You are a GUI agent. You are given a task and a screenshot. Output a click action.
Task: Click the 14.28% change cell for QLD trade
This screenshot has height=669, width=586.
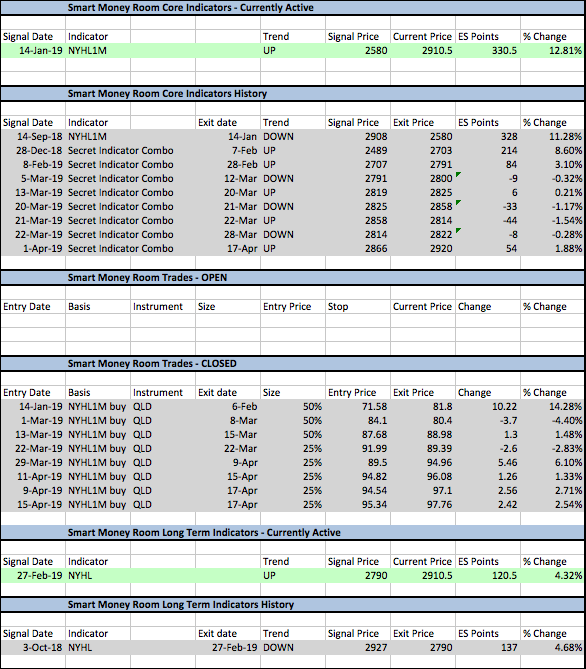pos(552,407)
